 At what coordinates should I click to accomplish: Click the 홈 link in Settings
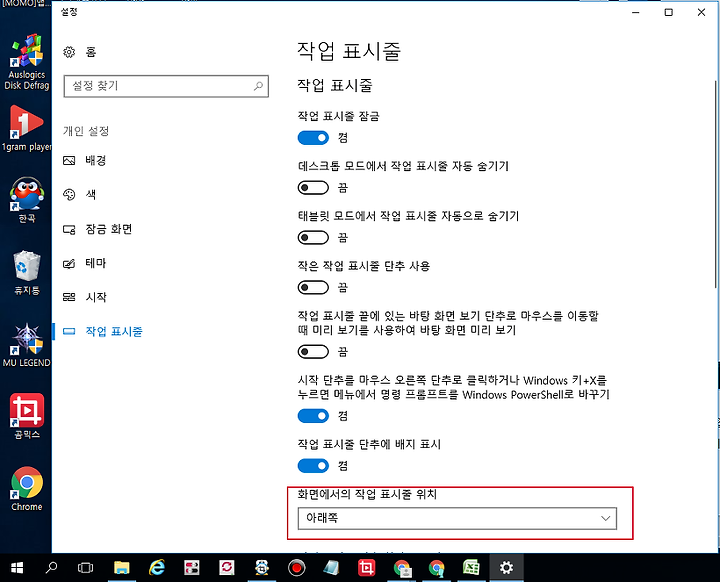[90, 52]
